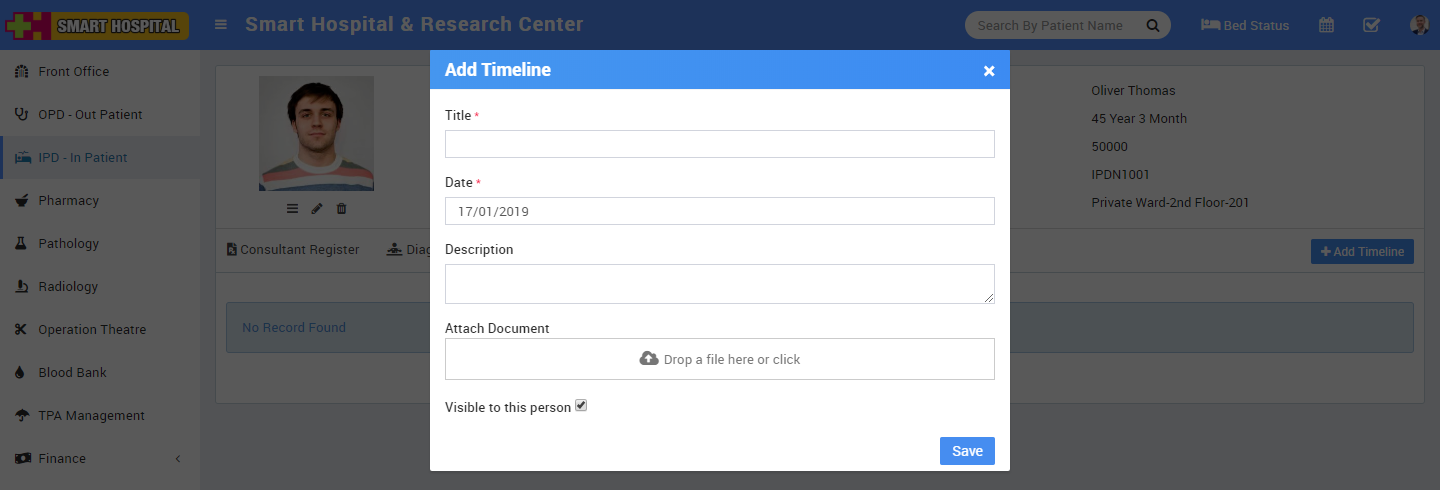This screenshot has height=490, width=1440.
Task: Click the patient edit pencil icon
Action: pos(317,208)
